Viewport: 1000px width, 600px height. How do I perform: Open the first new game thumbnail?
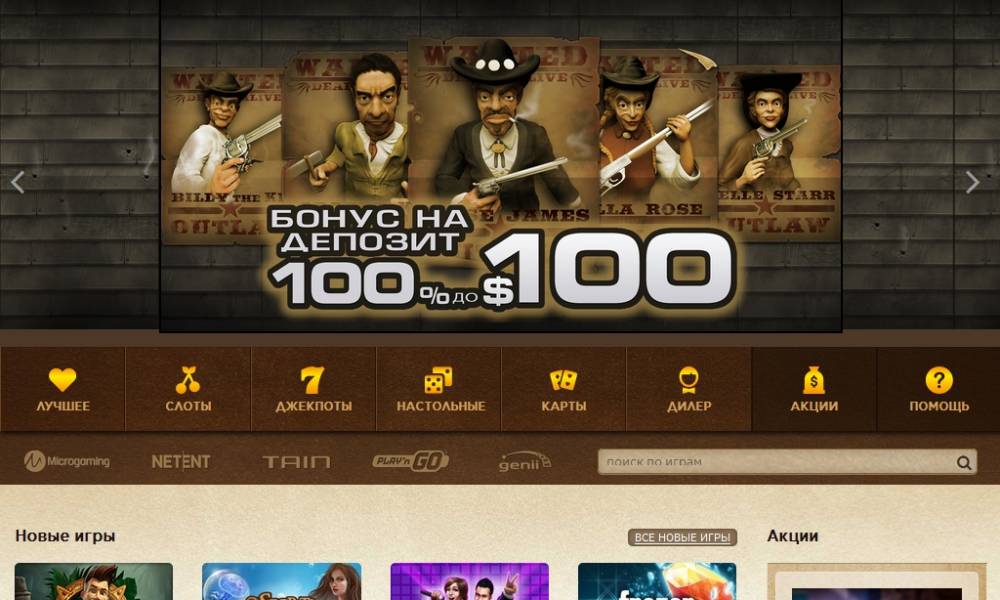pos(94,582)
